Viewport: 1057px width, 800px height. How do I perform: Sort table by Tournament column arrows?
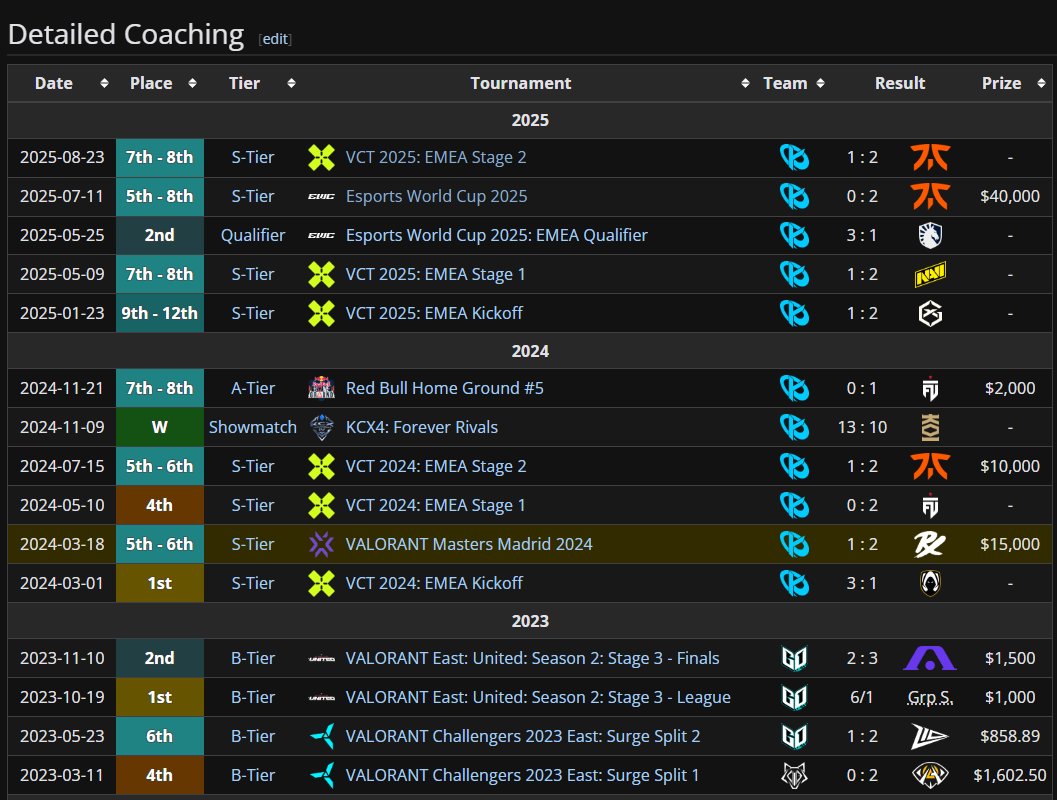[745, 83]
